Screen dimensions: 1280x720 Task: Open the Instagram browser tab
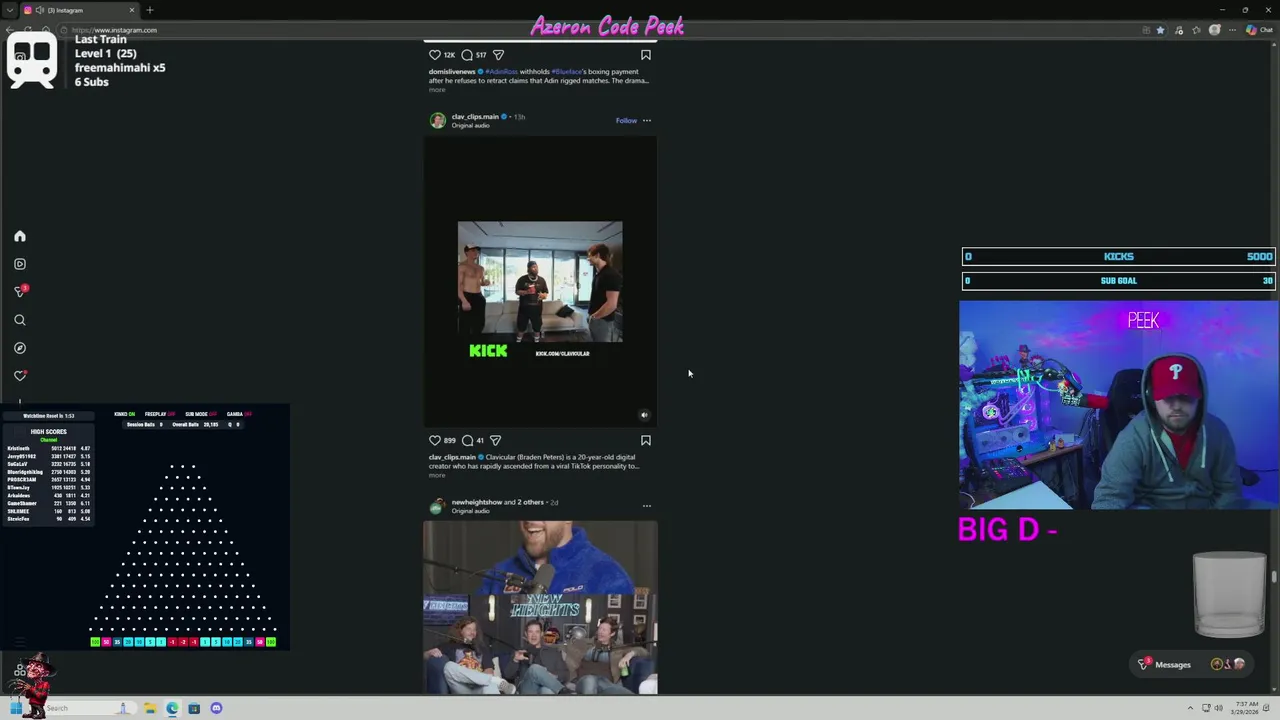(x=78, y=10)
